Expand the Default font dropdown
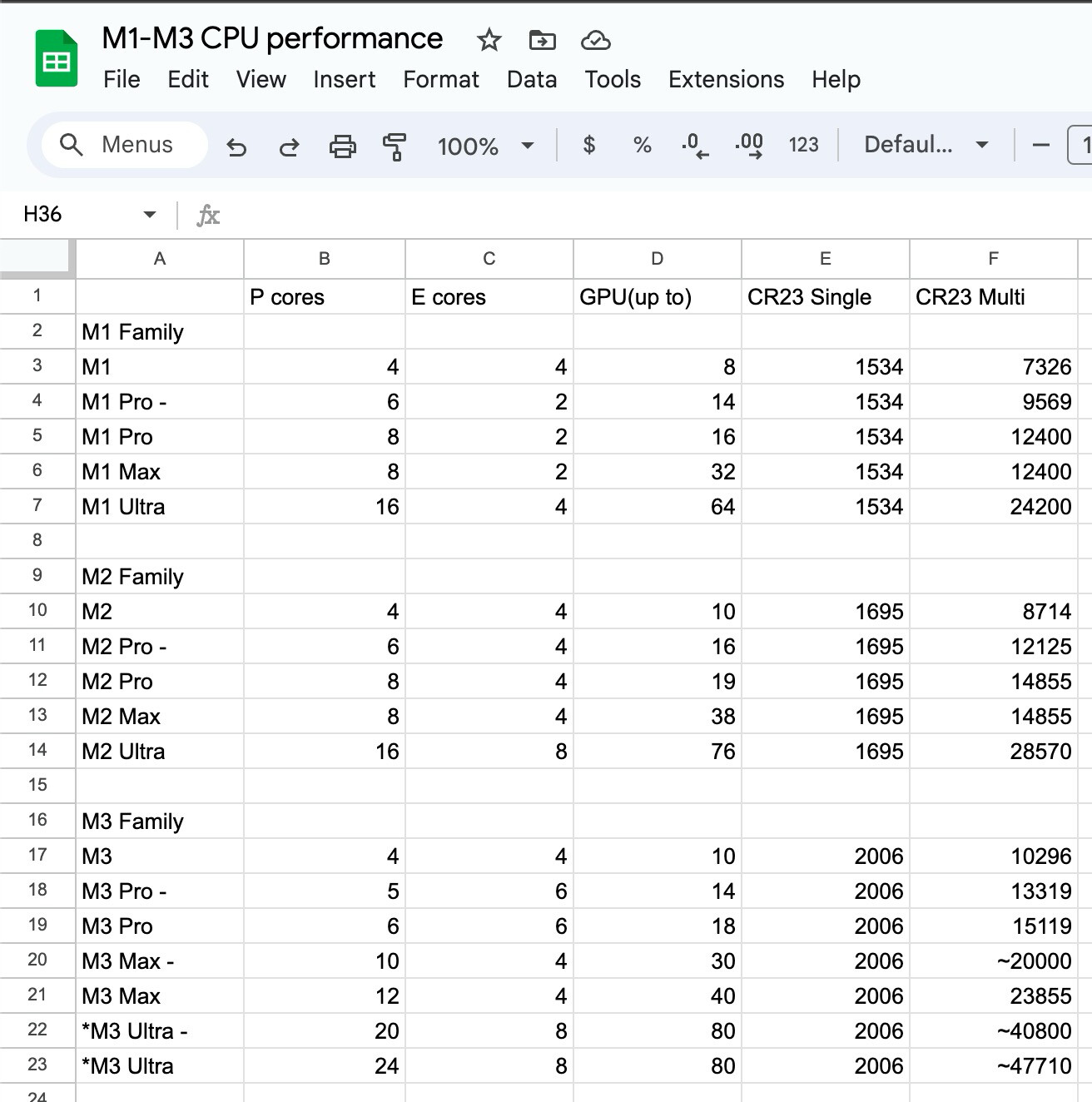 pos(926,146)
